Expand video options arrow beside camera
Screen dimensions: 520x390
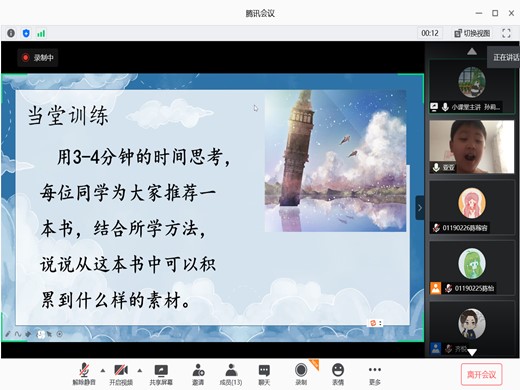(140, 370)
